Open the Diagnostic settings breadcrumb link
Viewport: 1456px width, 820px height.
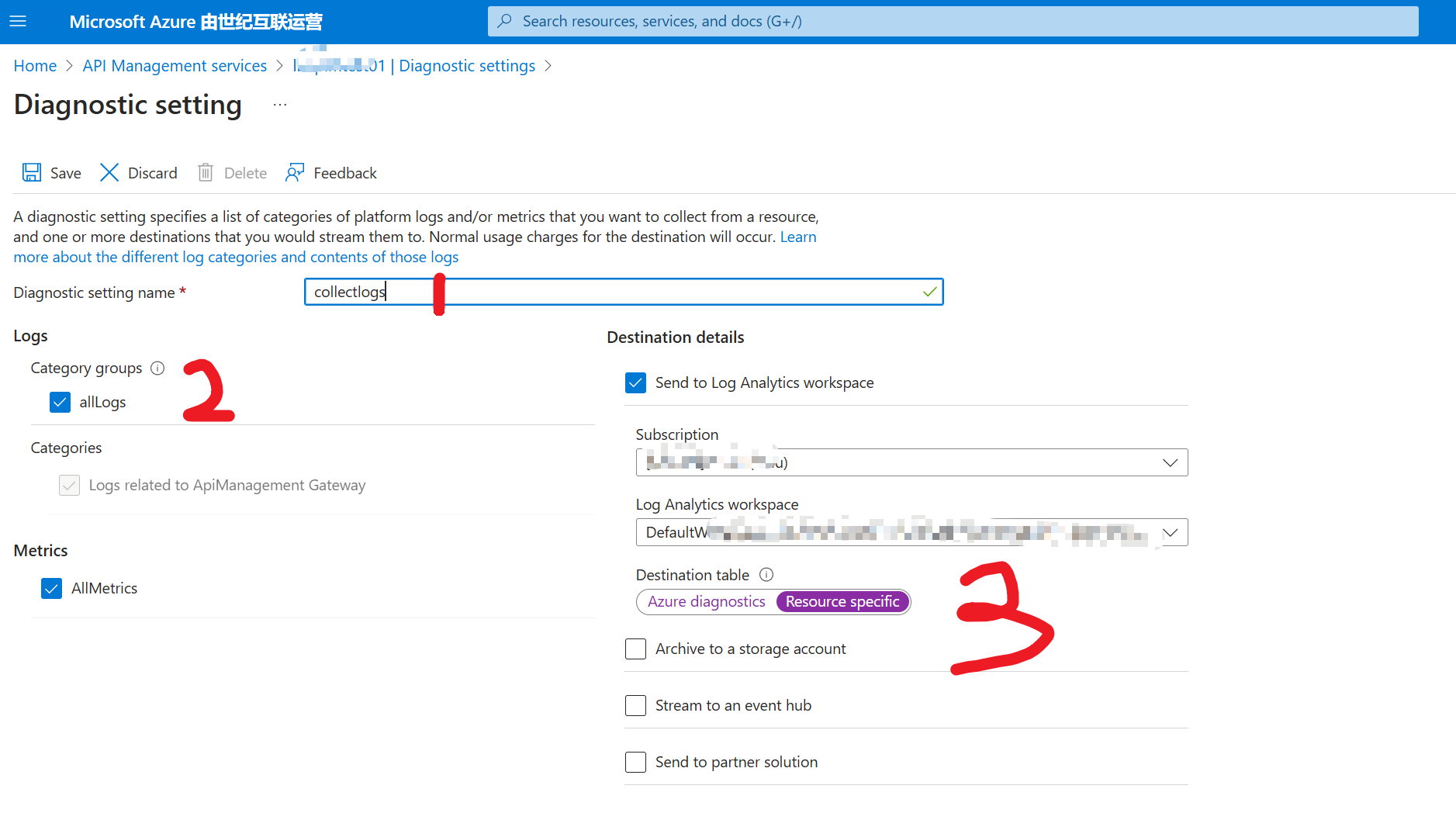coord(466,66)
